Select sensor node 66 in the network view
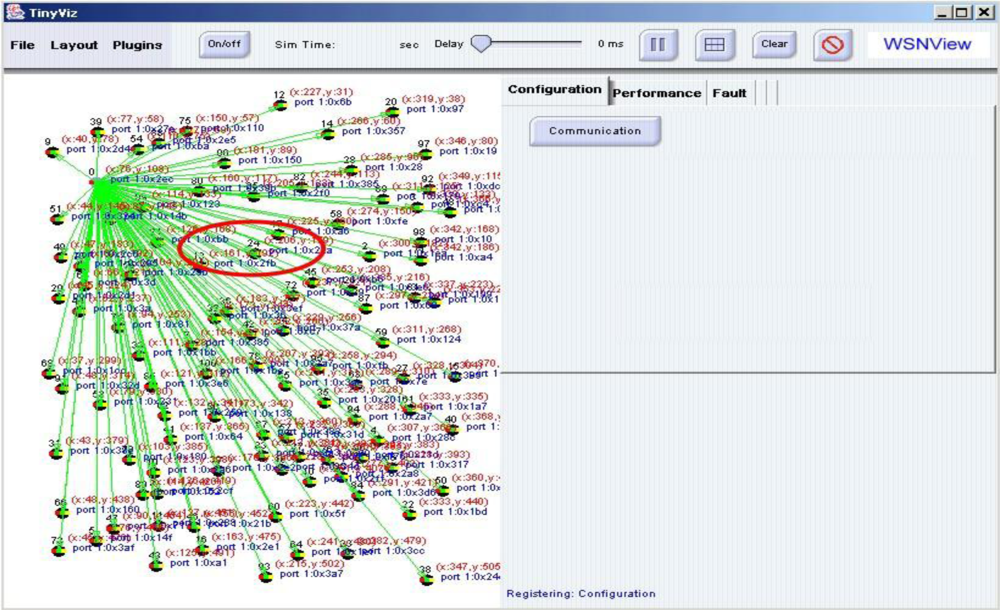This screenshot has height=610, width=1000. (x=62, y=512)
